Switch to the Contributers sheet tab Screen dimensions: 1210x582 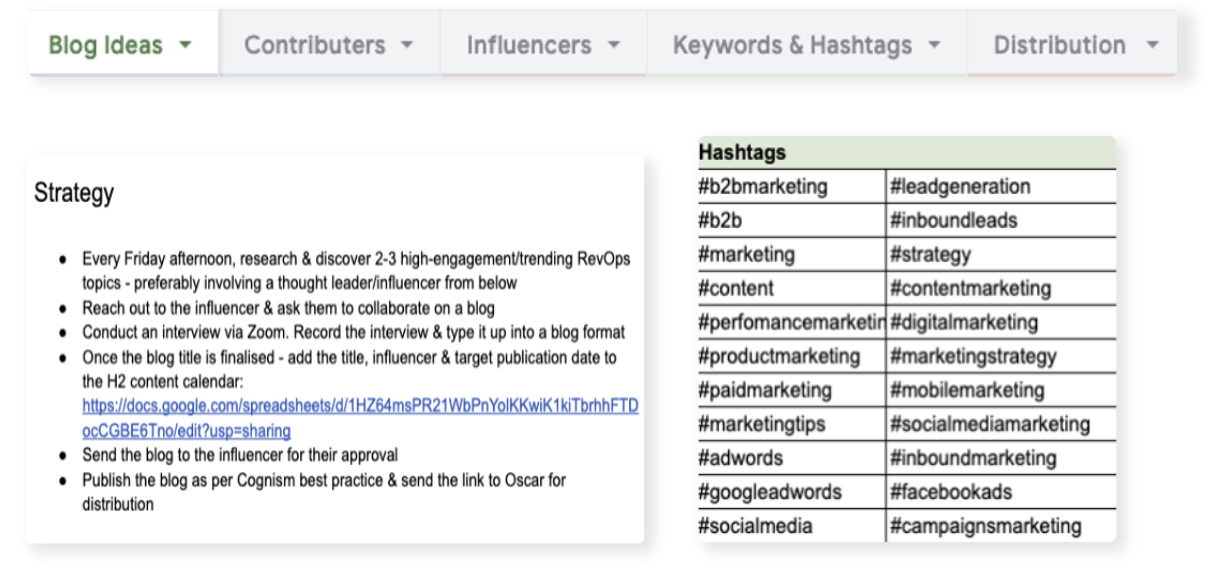click(314, 46)
